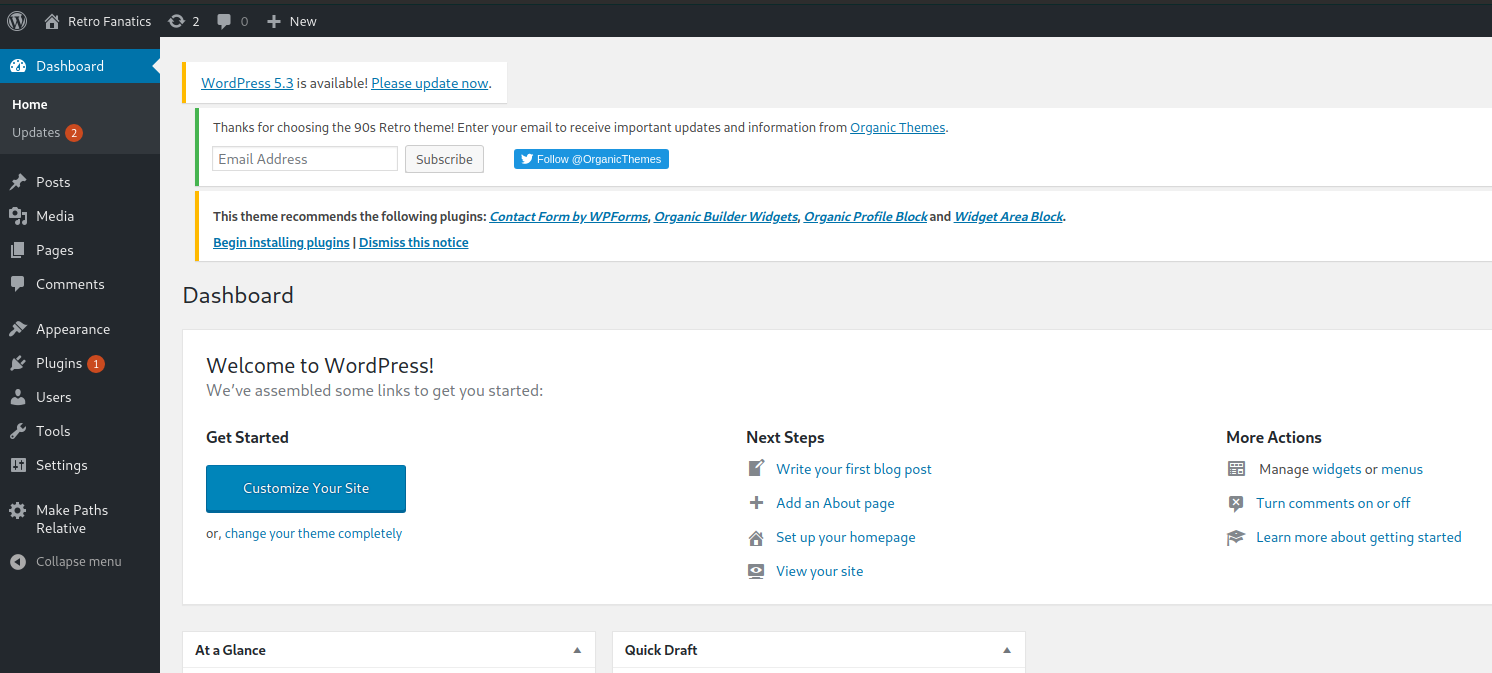1492x673 pixels.
Task: Click the screen icon beside View your site
Action: [756, 570]
